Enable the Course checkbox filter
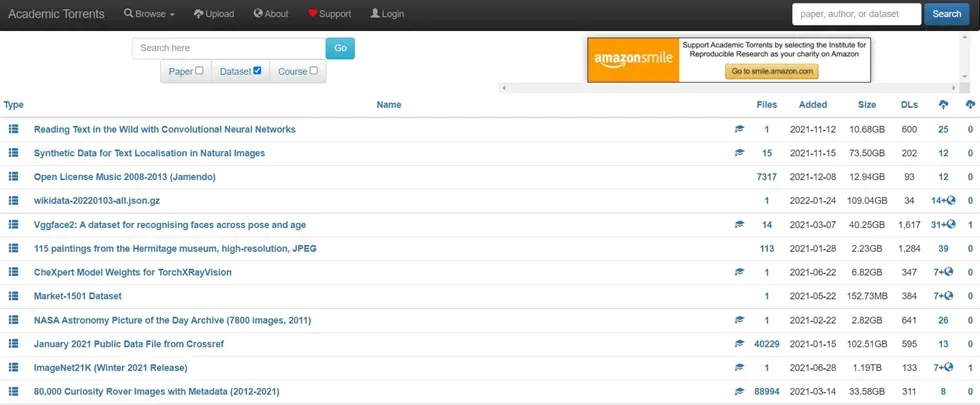Image resolution: width=980 pixels, height=405 pixels. (313, 71)
